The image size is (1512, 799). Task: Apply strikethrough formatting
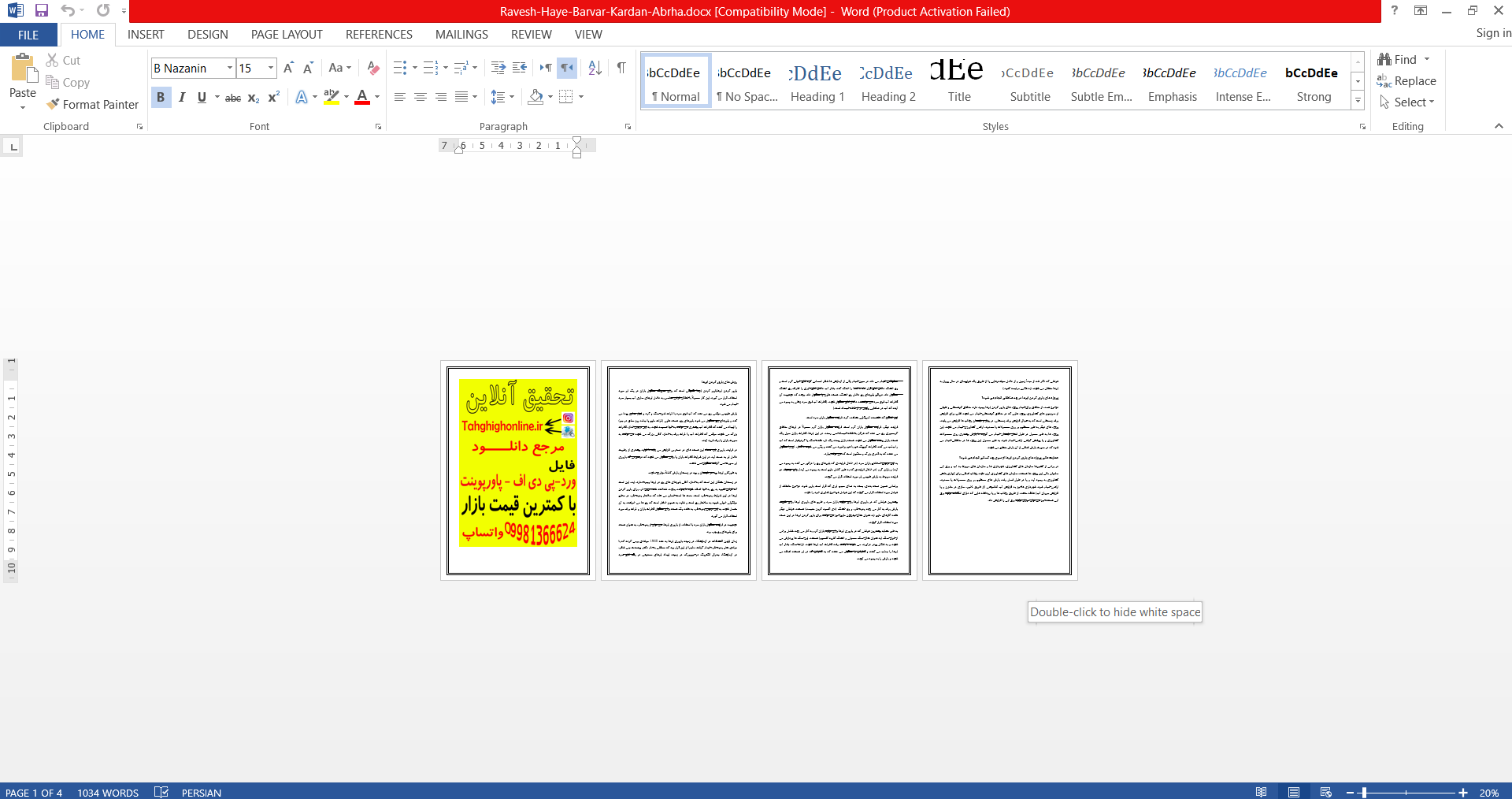point(233,97)
